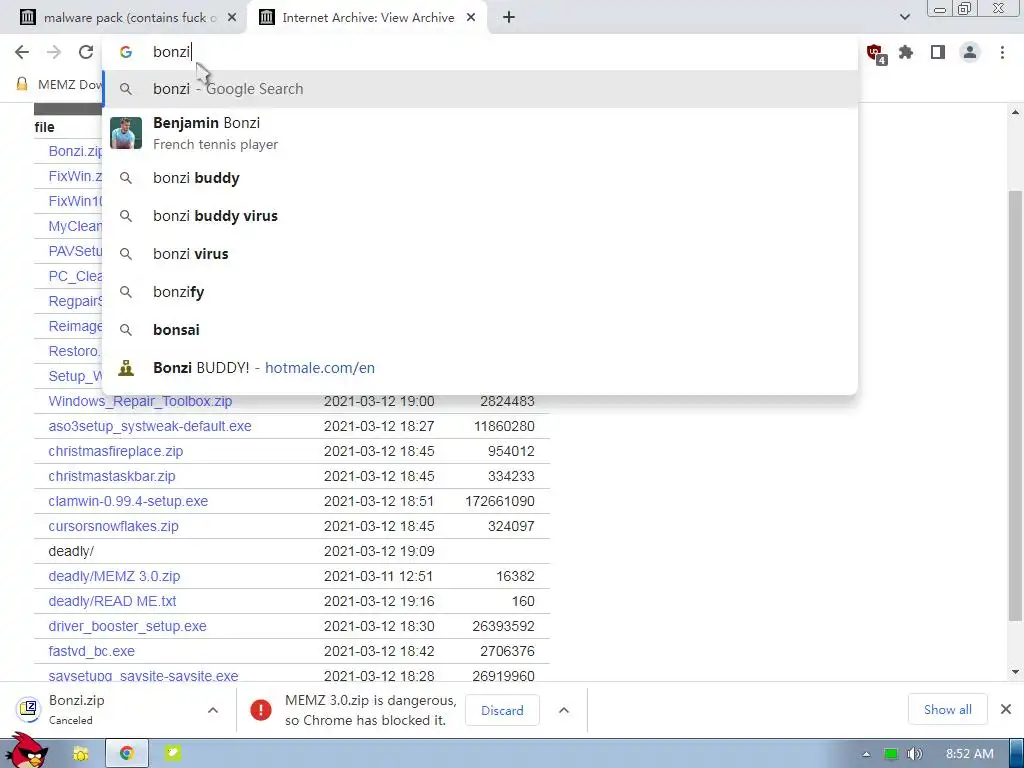
Task: Expand the tab search dropdown arrow
Action: 904,18
